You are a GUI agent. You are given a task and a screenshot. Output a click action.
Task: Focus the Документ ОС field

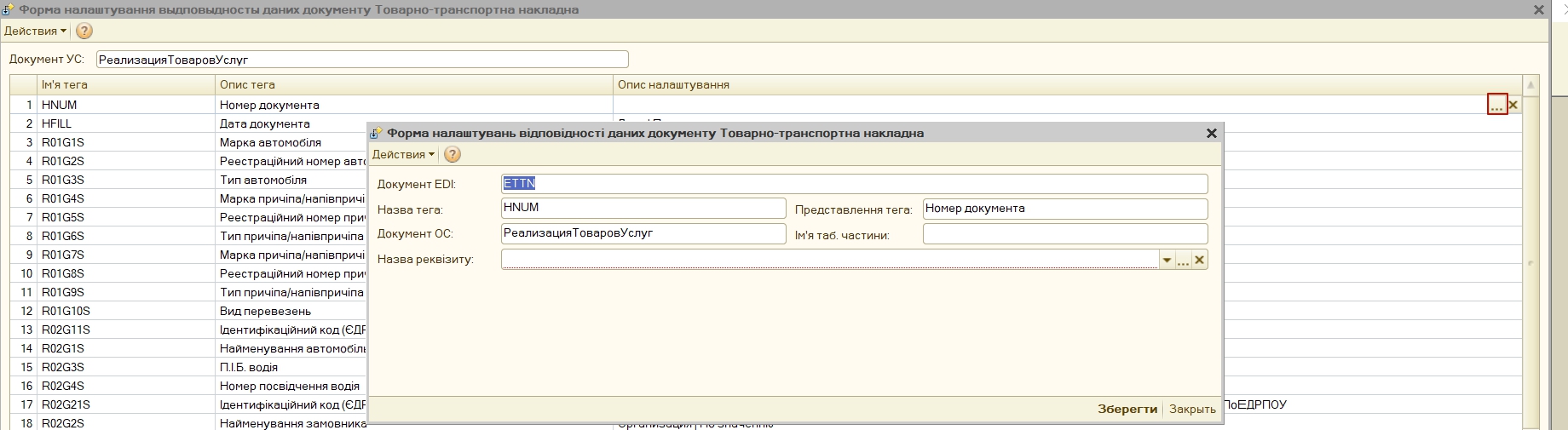click(x=643, y=233)
